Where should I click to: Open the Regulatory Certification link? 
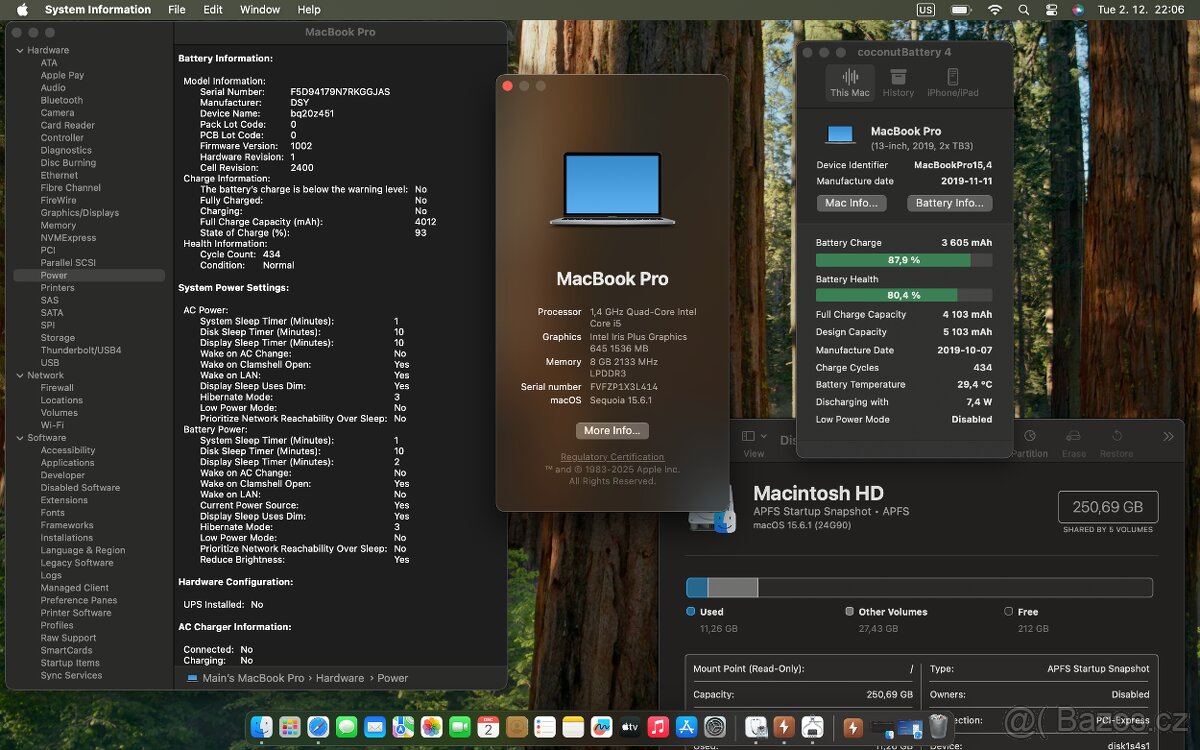pos(612,457)
